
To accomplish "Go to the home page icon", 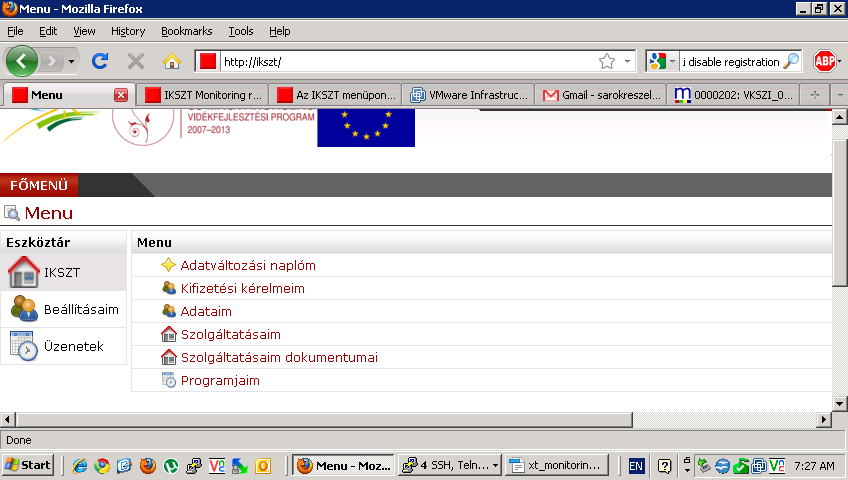I will [172, 61].
